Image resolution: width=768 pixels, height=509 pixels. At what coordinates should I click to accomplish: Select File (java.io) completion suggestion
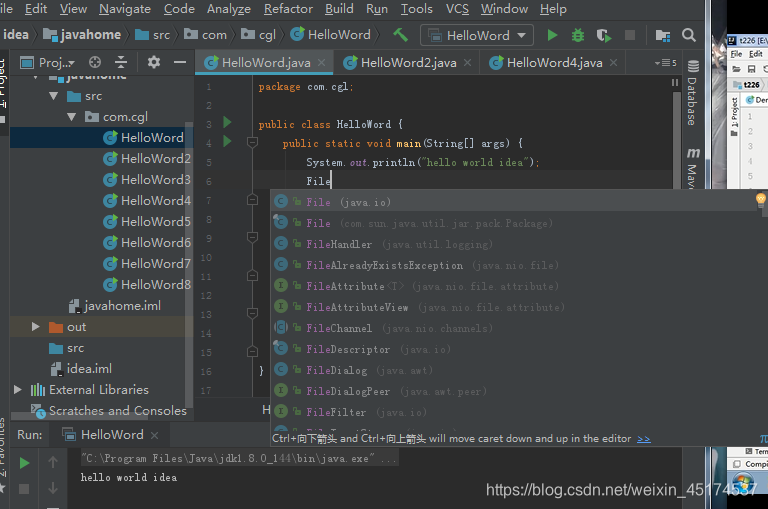click(x=514, y=202)
